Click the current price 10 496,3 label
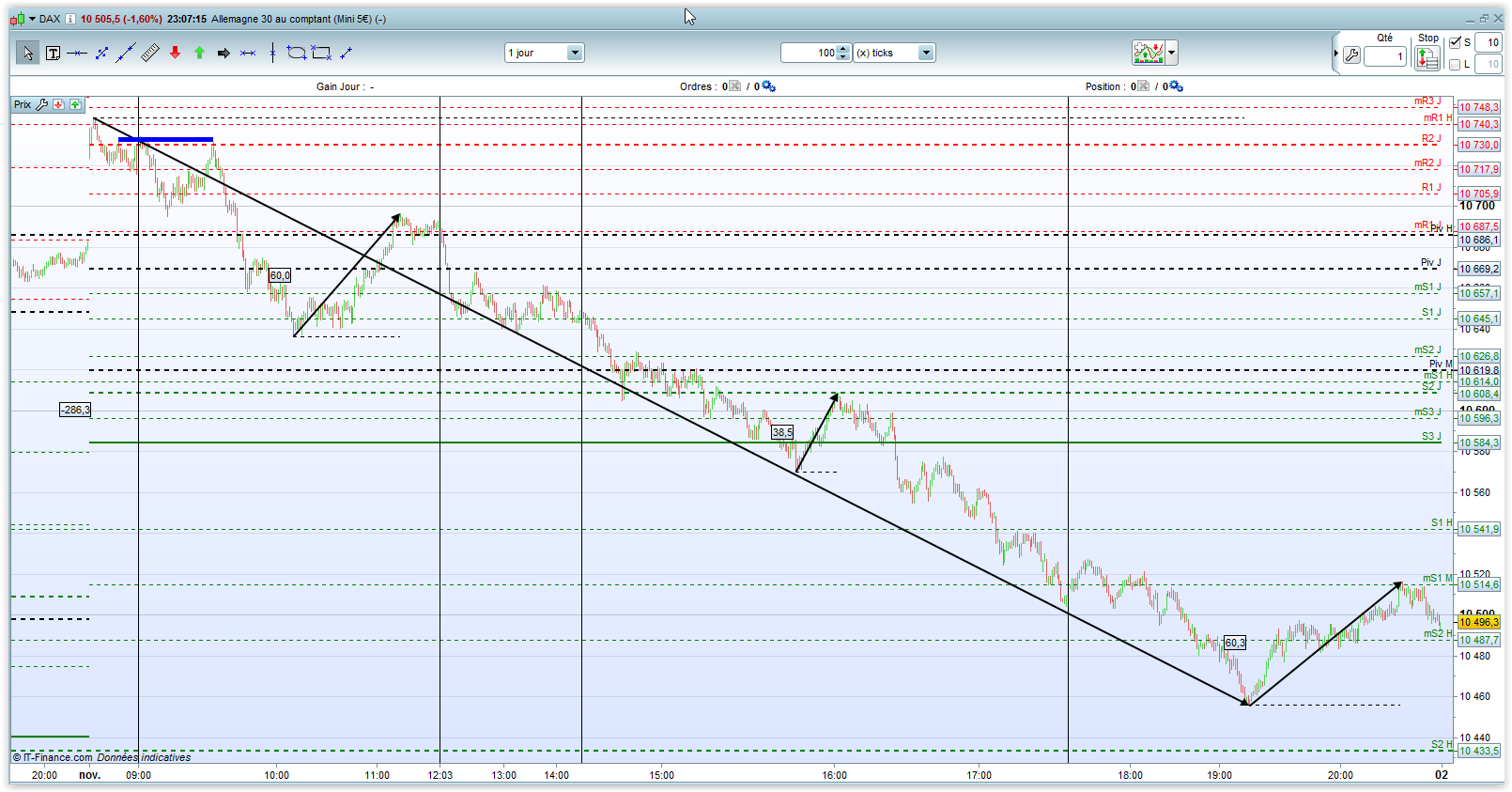1512x792 pixels. point(1479,622)
